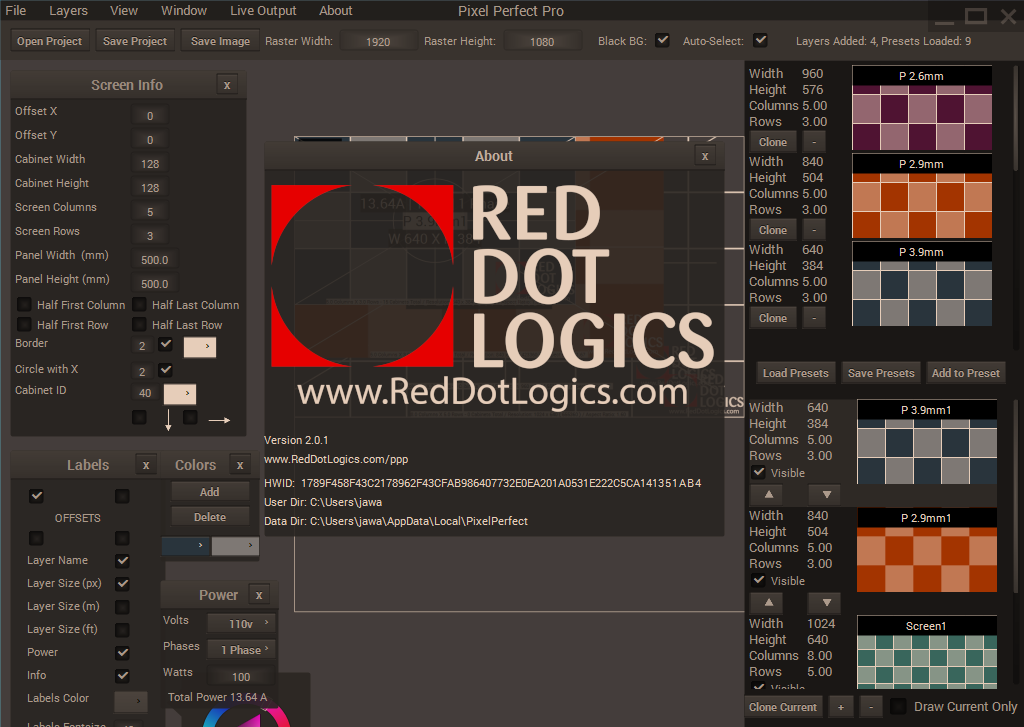Toggle Visible for P 3.9mm1 layer

coord(758,472)
